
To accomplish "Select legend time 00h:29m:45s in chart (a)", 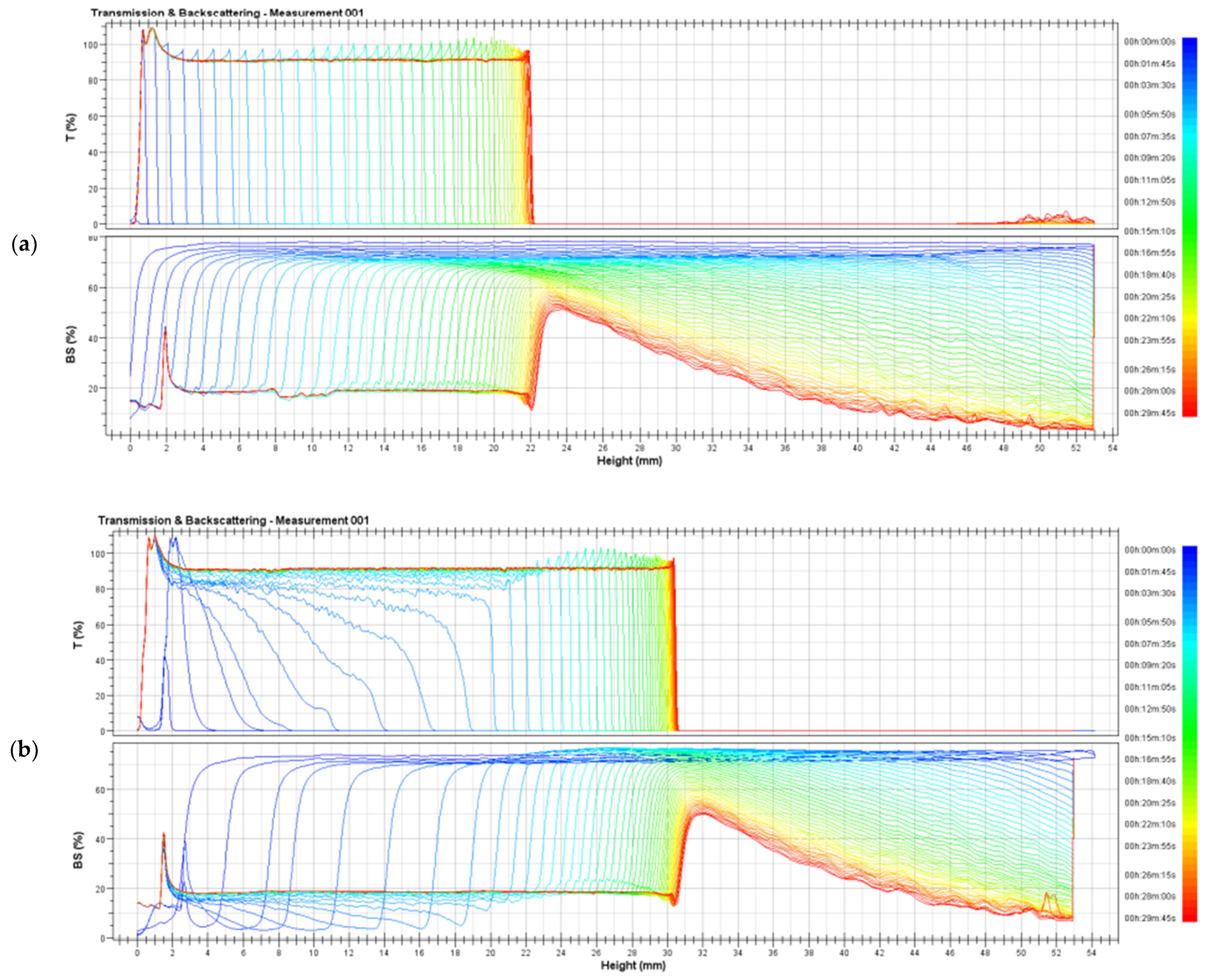I will 1149,413.
